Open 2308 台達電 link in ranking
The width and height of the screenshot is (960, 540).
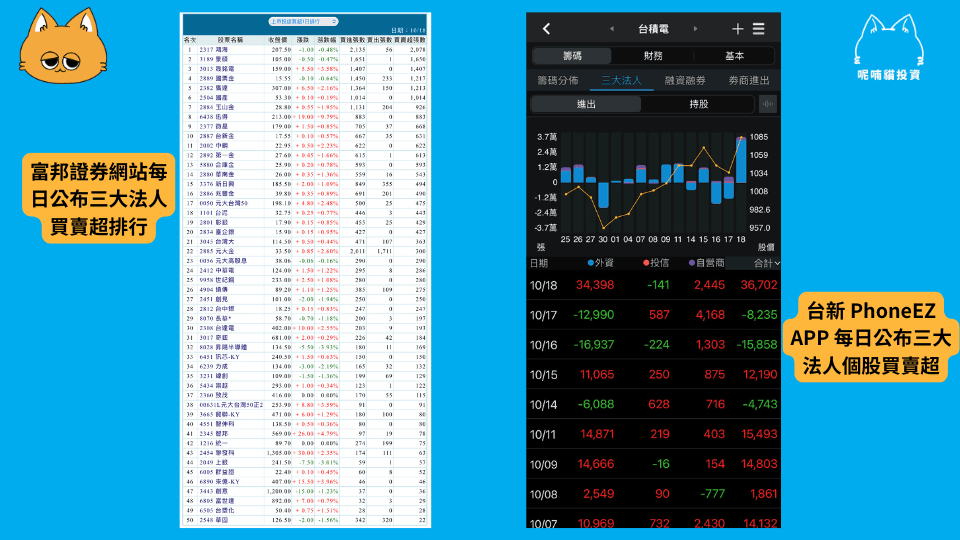pos(216,328)
